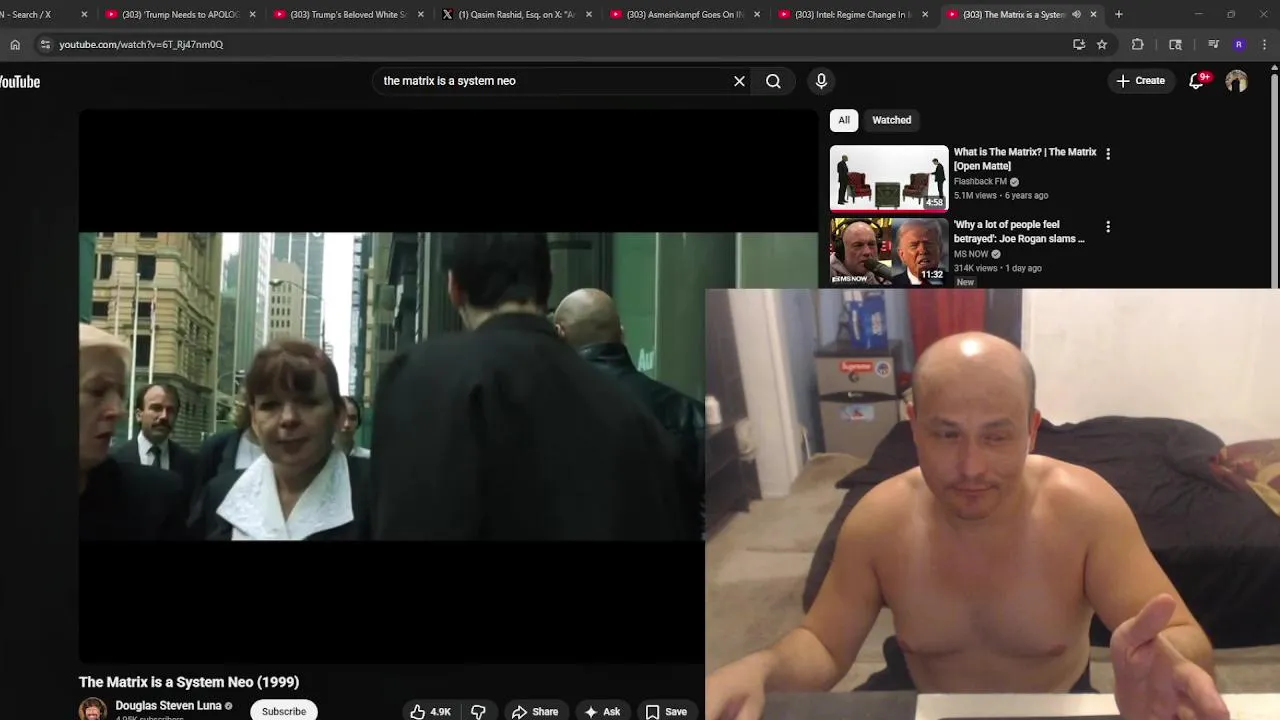Open the 'What is The Matrix? [Open Matte]' title
Viewport: 1280px width, 720px height.
click(1025, 159)
